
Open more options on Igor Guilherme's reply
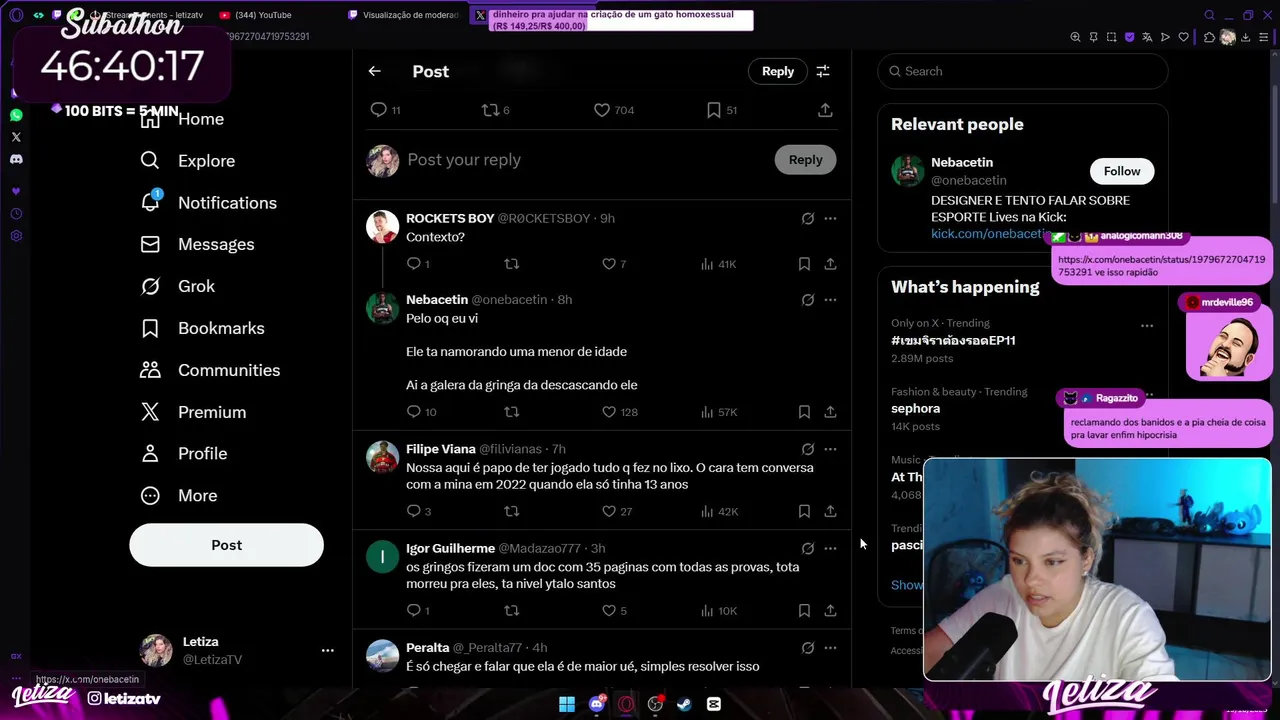830,548
